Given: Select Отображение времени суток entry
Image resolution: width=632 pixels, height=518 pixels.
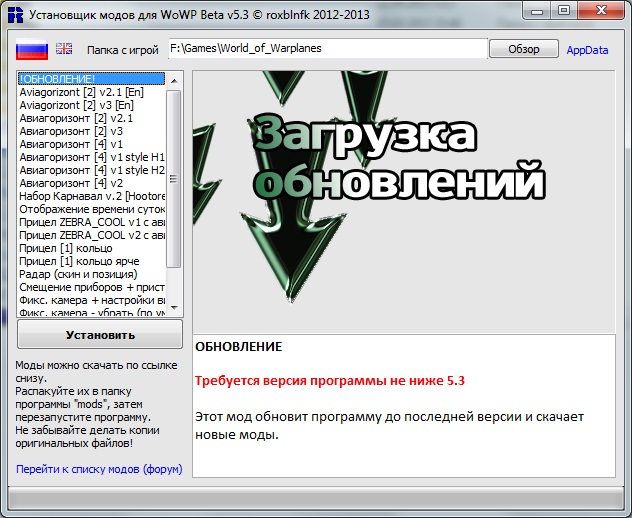Looking at the screenshot, I should coord(91,209).
